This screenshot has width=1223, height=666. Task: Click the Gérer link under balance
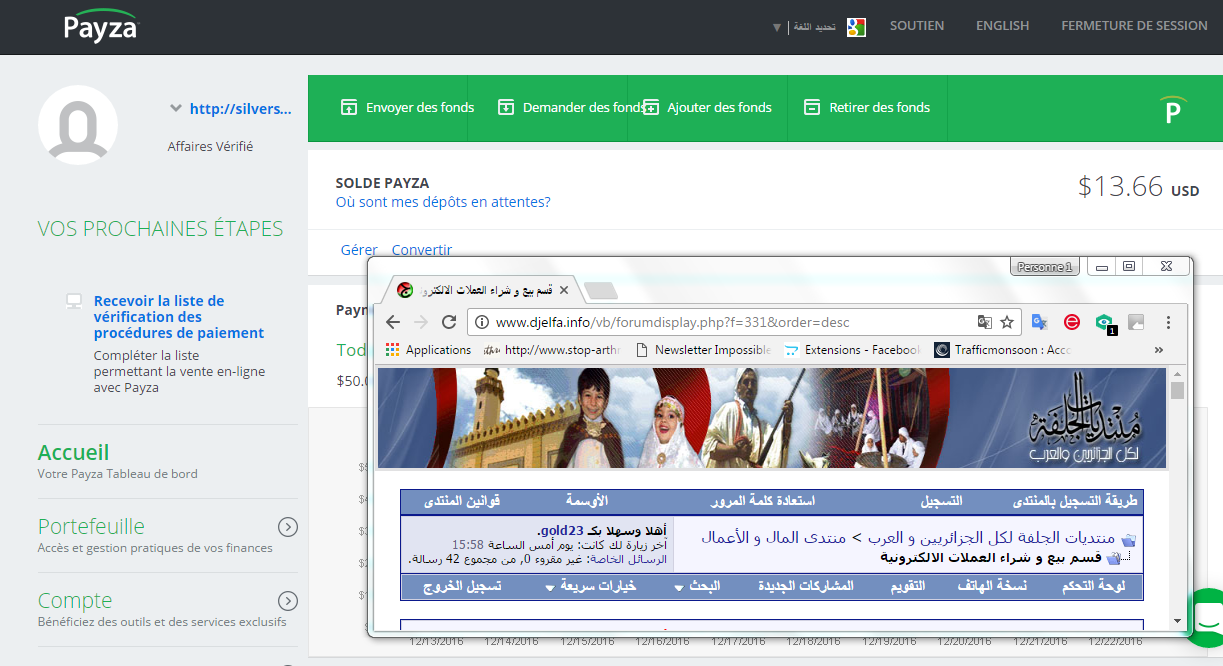(359, 250)
